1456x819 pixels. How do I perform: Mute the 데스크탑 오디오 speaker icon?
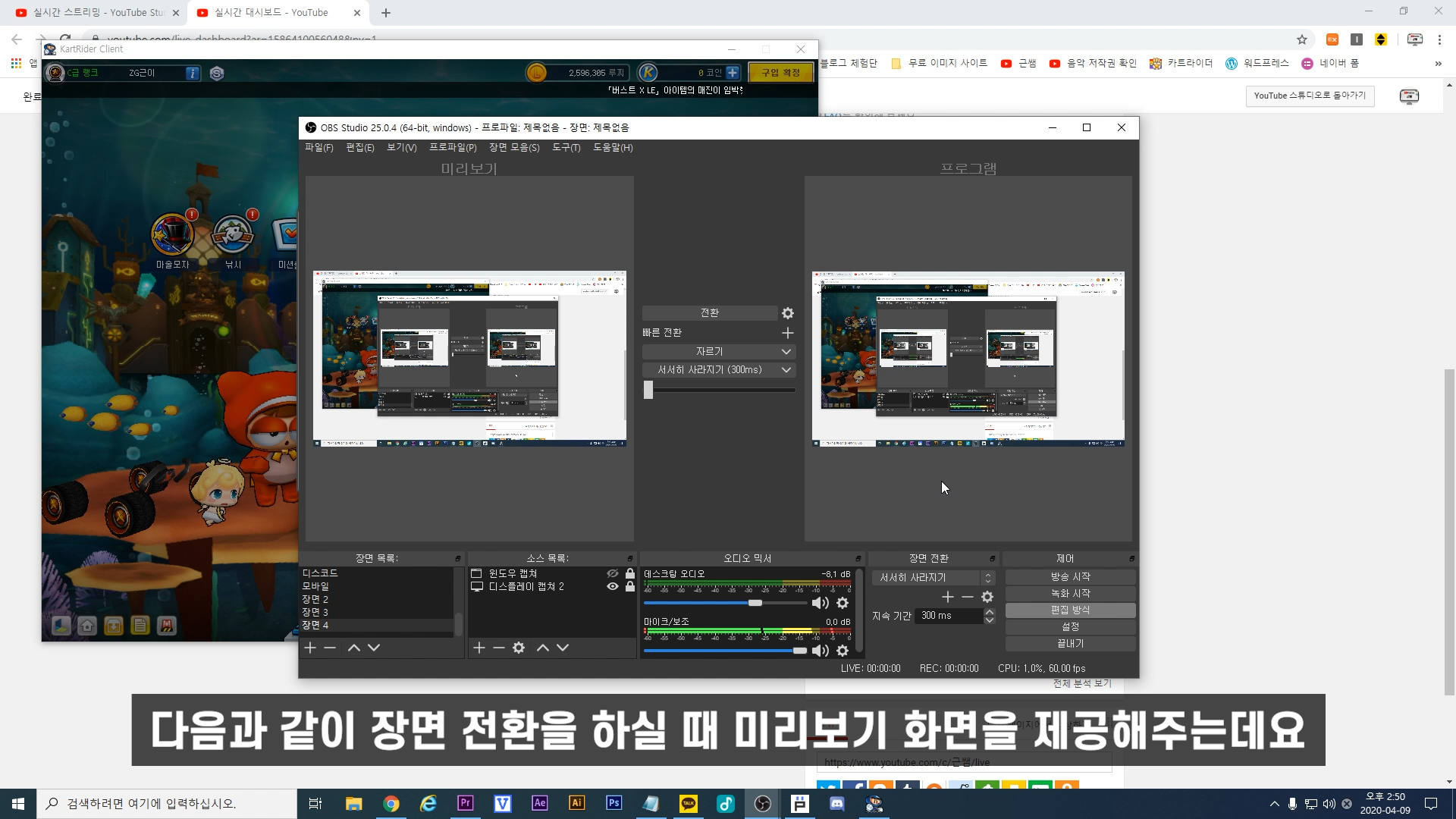(820, 603)
